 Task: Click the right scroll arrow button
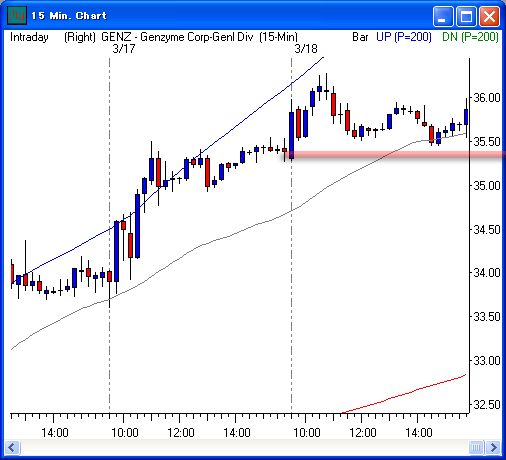(493, 447)
